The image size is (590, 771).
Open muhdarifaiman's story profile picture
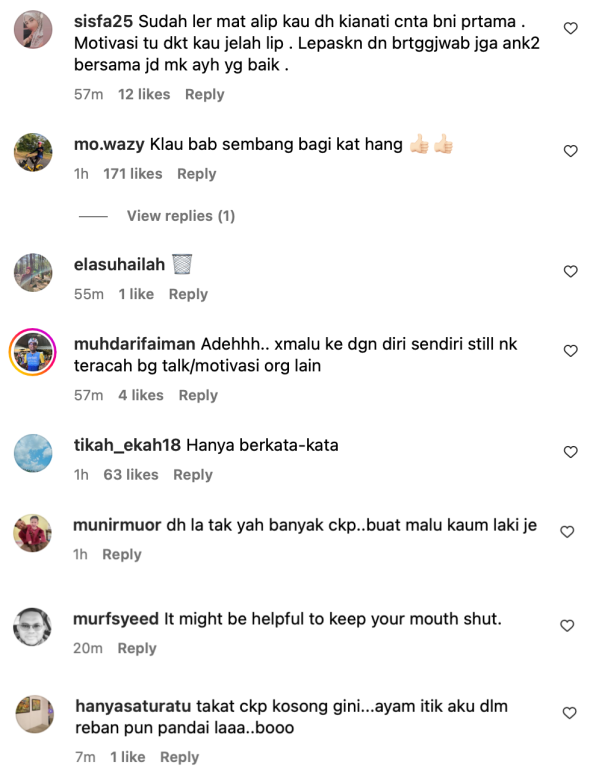pyautogui.click(x=32, y=352)
